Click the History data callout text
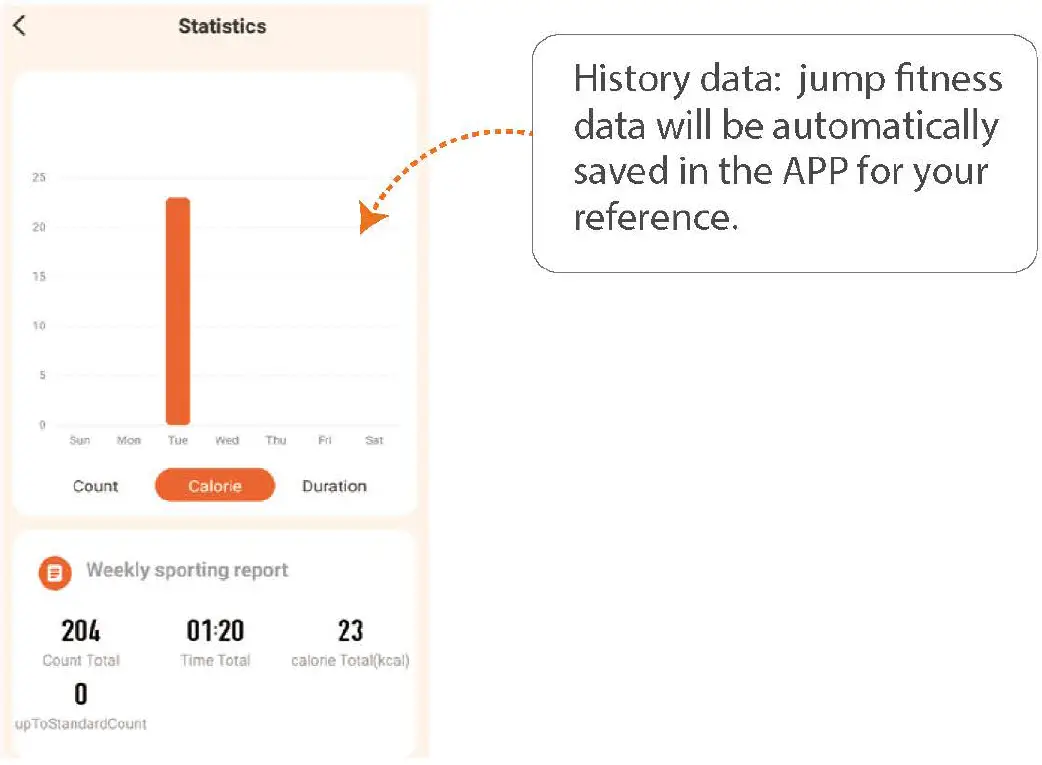Screen dimensions: 1042x765 pos(786,148)
